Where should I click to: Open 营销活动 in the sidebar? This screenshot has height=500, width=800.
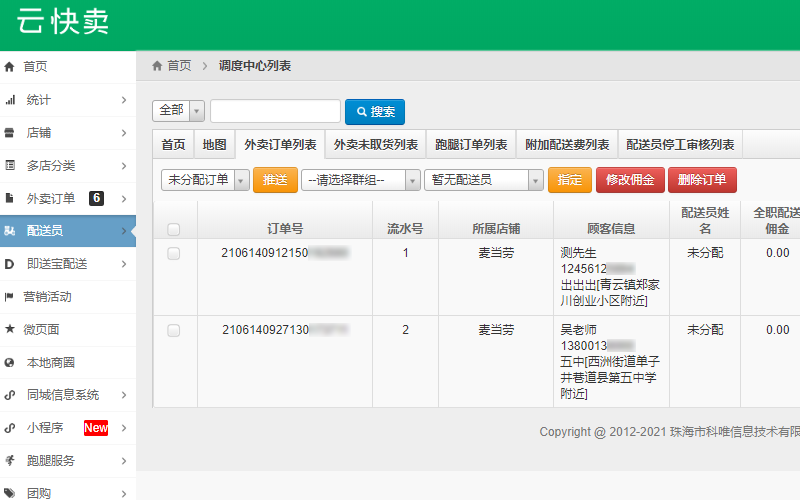[x=68, y=297]
